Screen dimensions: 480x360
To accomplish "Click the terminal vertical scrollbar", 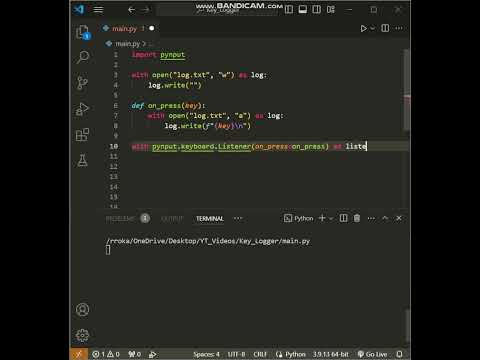I will 408,325.
